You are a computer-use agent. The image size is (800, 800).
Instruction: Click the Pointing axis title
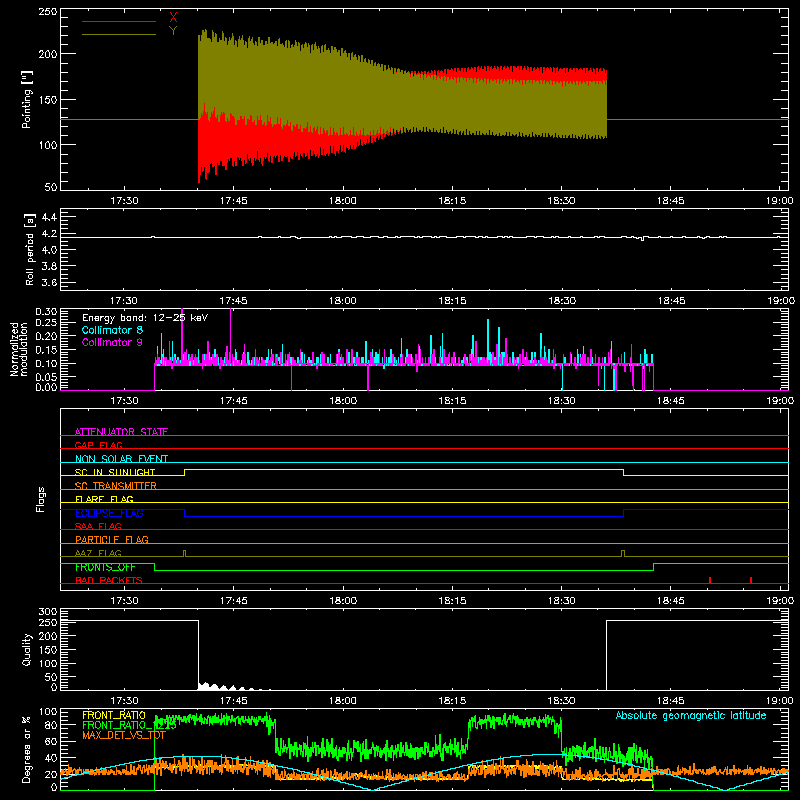point(27,99)
